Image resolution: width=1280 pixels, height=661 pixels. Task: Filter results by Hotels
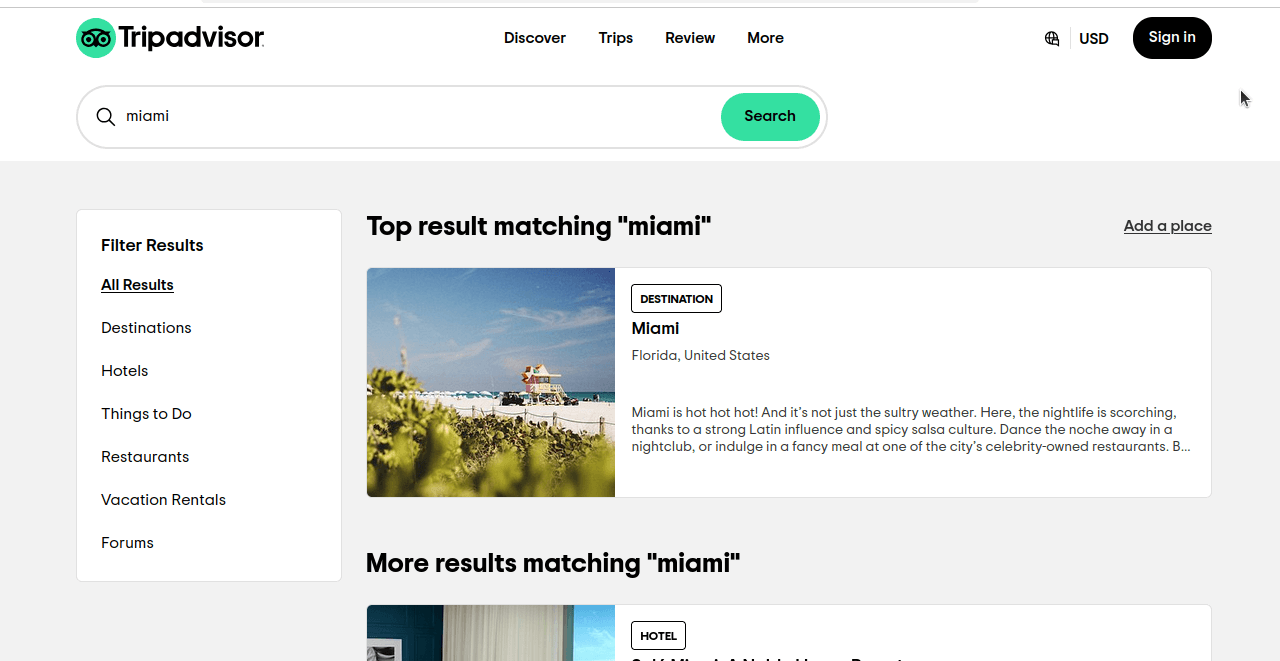coord(124,370)
